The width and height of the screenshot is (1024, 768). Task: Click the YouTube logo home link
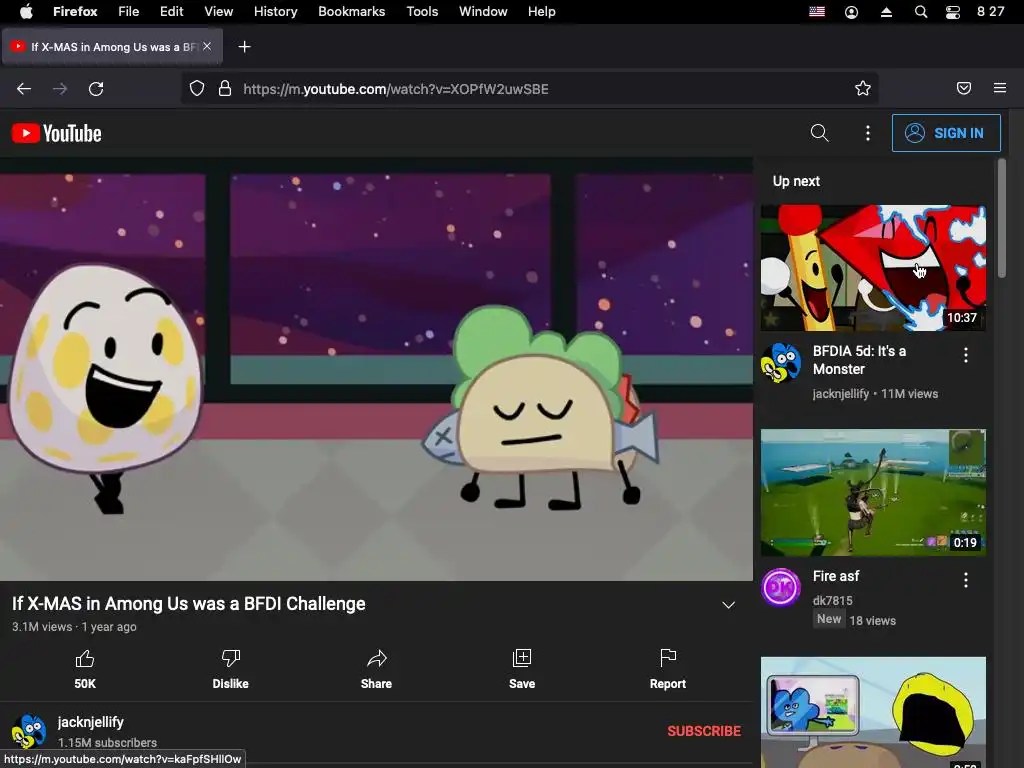pos(57,133)
